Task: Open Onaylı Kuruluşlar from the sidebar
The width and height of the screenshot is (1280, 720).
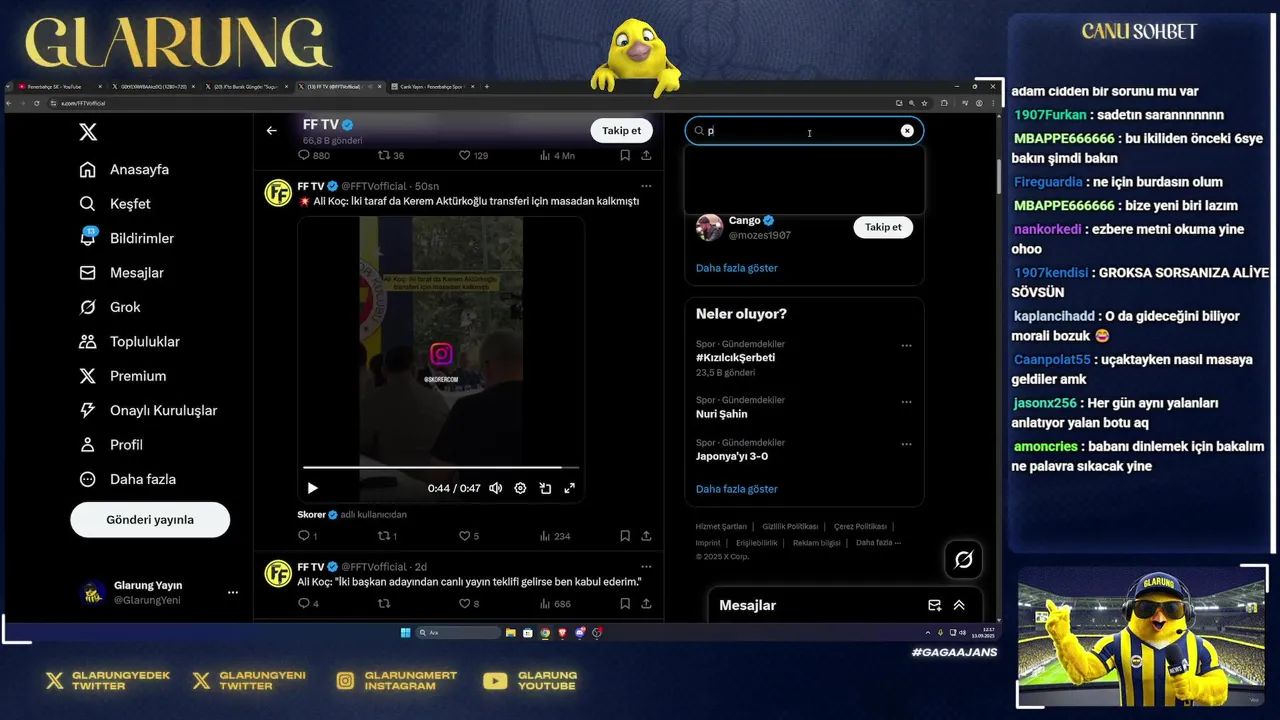Action: point(148,411)
